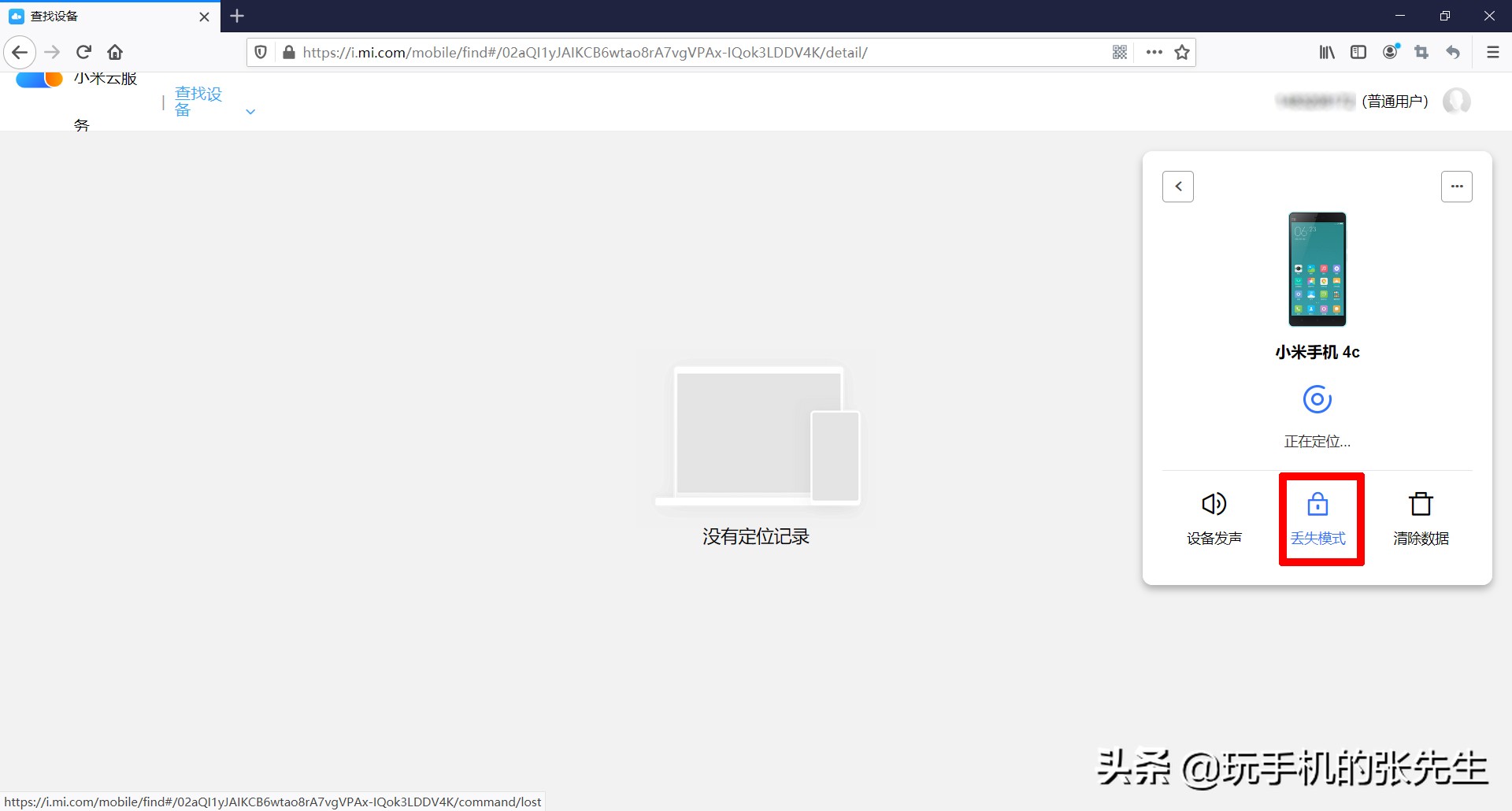Go to the browser Home page
The height and width of the screenshot is (811, 1512).
coord(115,53)
